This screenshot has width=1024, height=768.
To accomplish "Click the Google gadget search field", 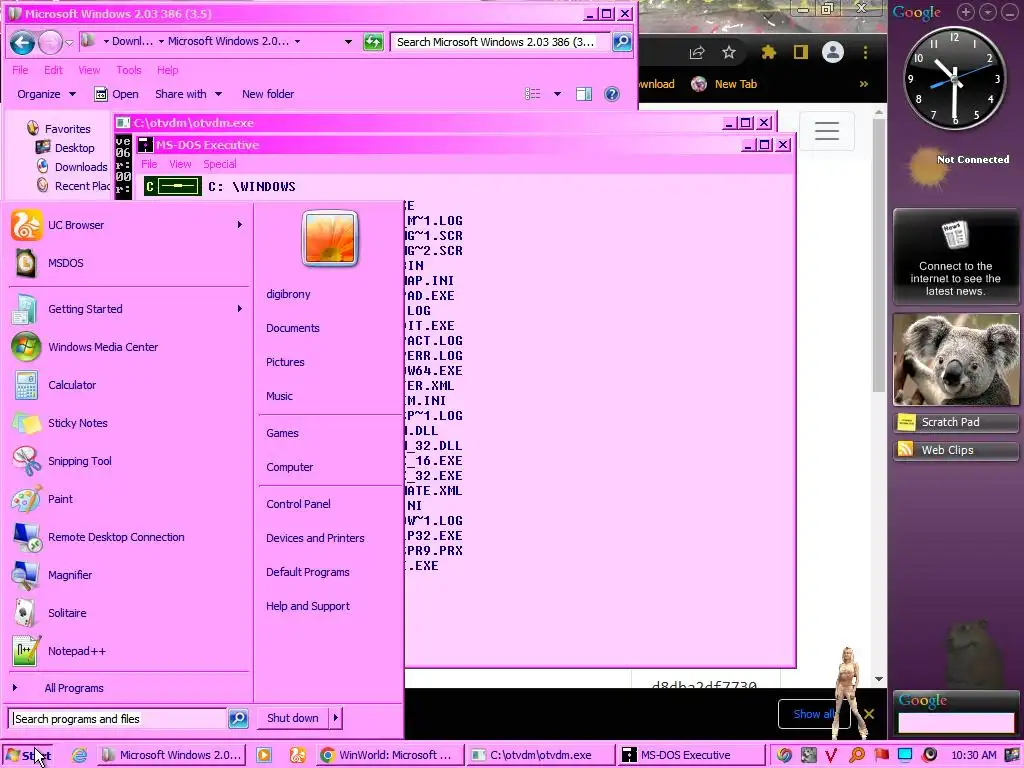I will click(x=955, y=722).
